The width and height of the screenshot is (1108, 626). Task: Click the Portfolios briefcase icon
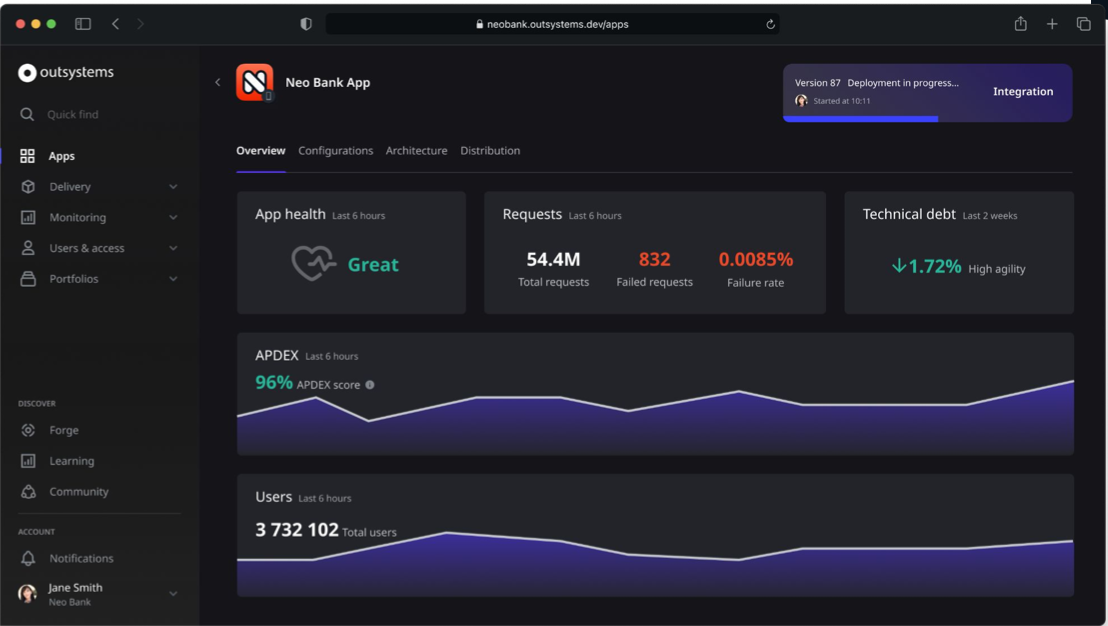coord(28,279)
